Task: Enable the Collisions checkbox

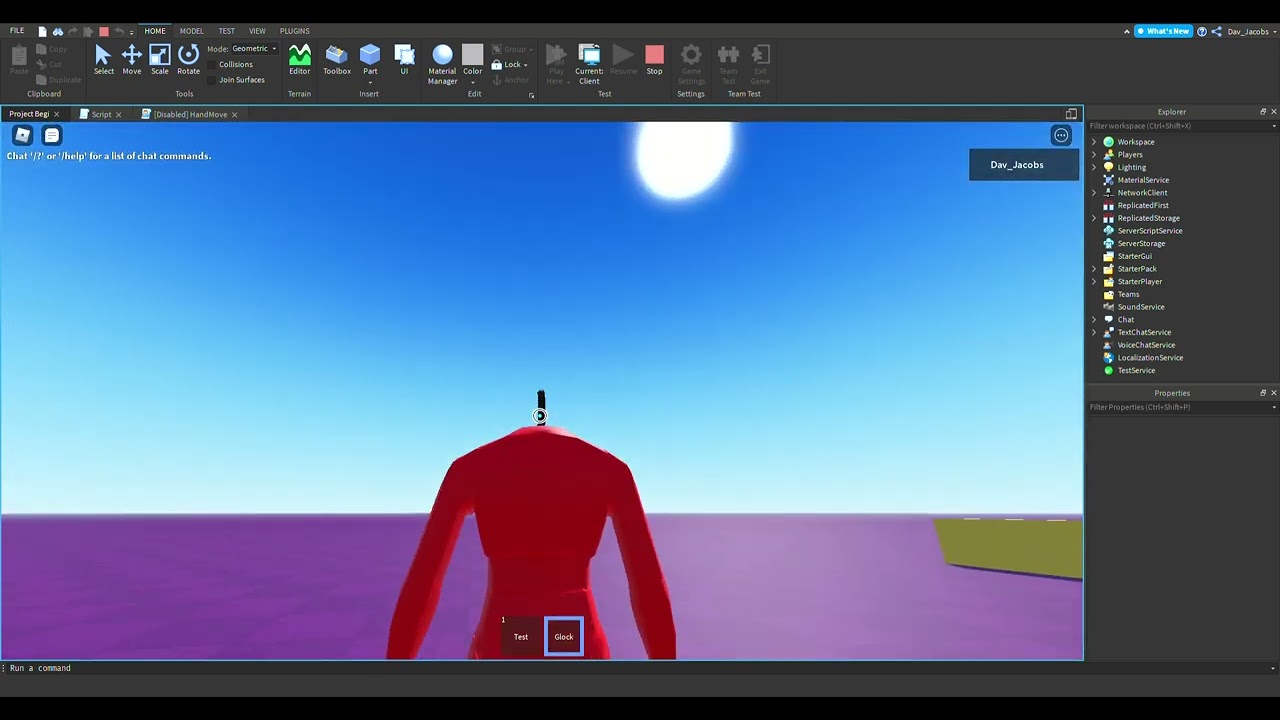Action: [x=213, y=64]
